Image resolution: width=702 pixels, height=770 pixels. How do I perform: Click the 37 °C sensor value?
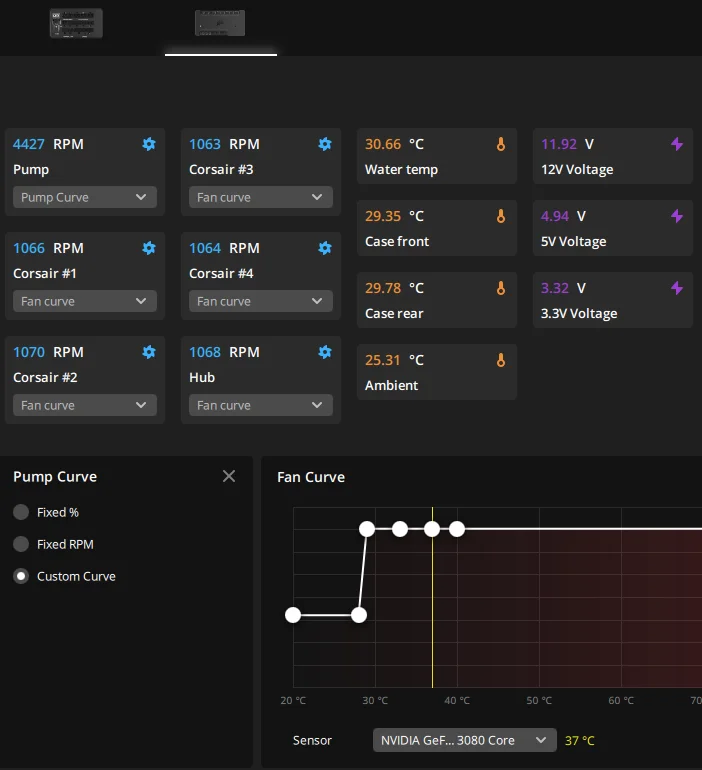580,741
